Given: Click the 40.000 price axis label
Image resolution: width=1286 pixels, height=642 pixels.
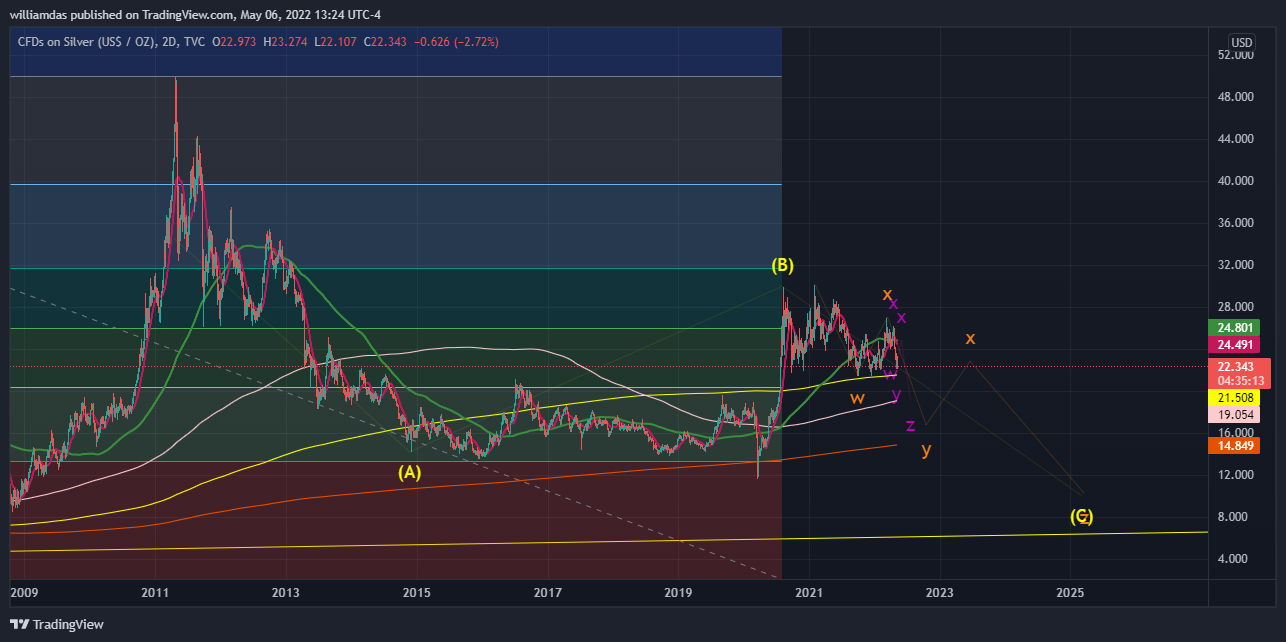Looking at the screenshot, I should pyautogui.click(x=1237, y=181).
